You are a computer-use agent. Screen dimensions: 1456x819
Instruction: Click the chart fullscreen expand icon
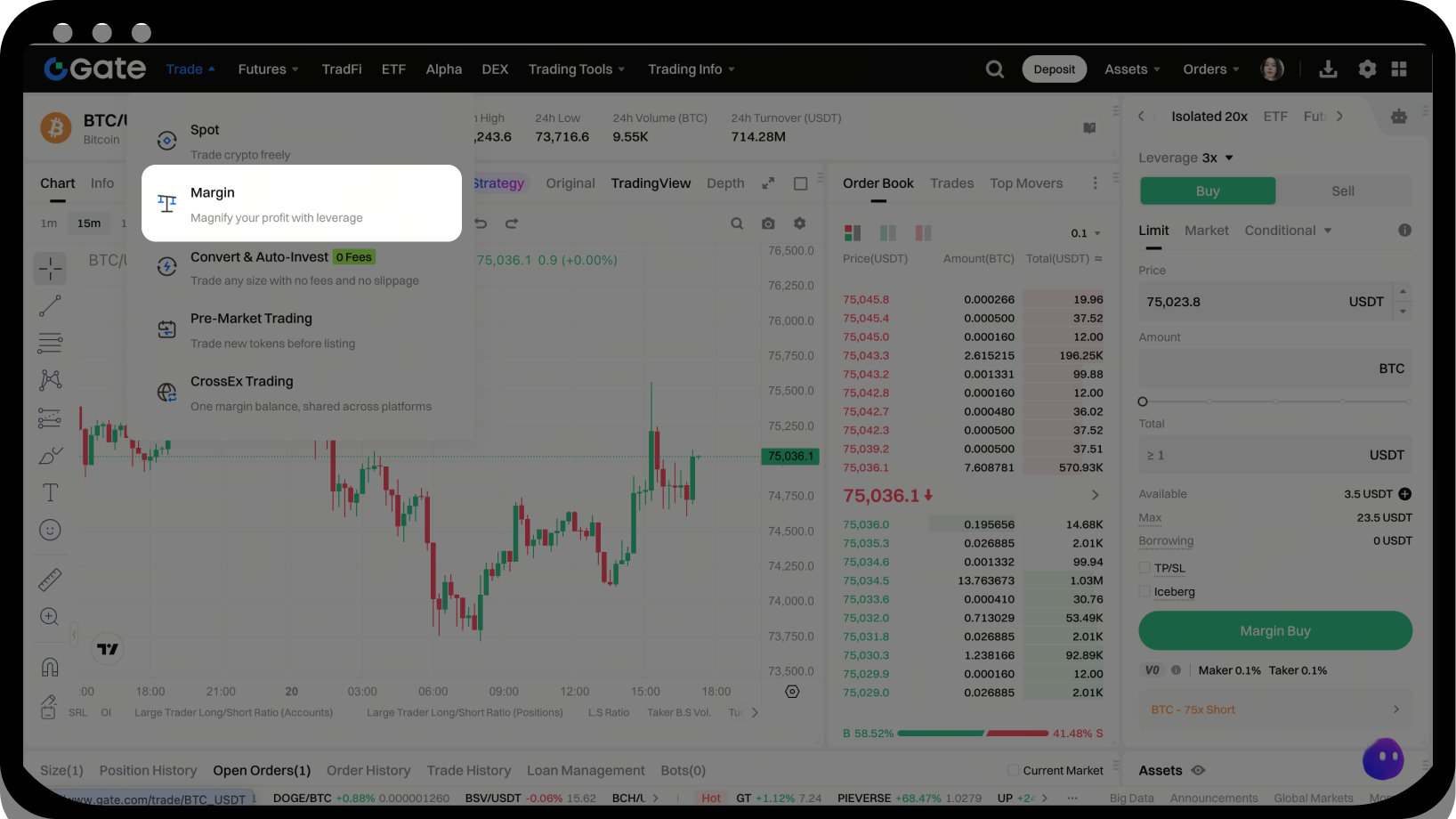[768, 183]
